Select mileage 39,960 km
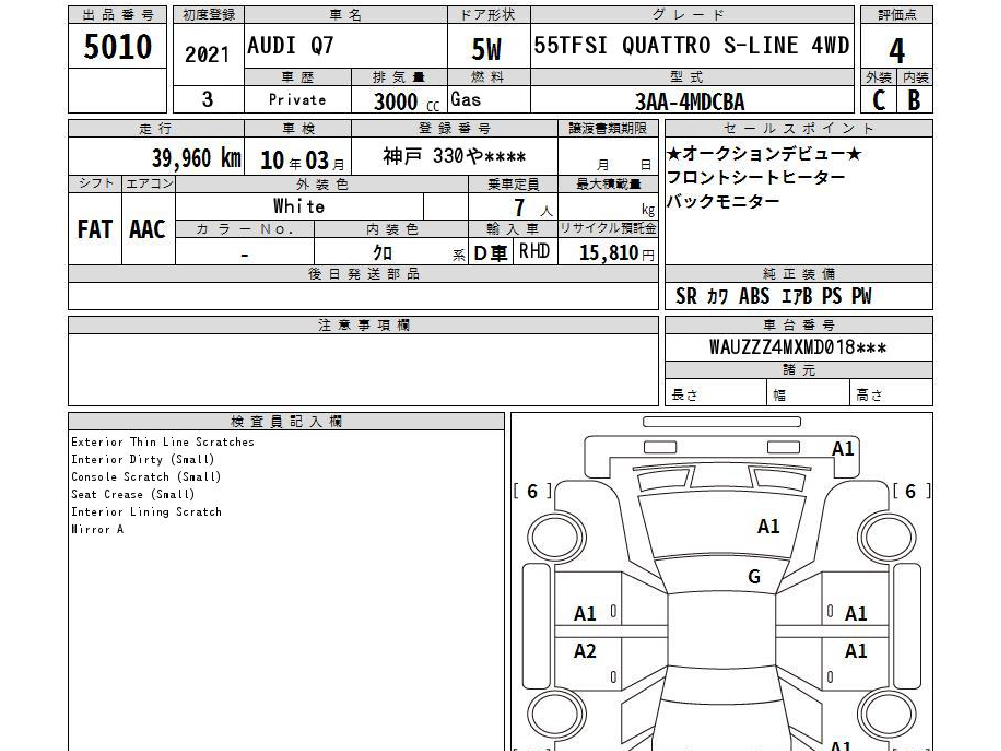The width and height of the screenshot is (1001, 751). [197, 157]
